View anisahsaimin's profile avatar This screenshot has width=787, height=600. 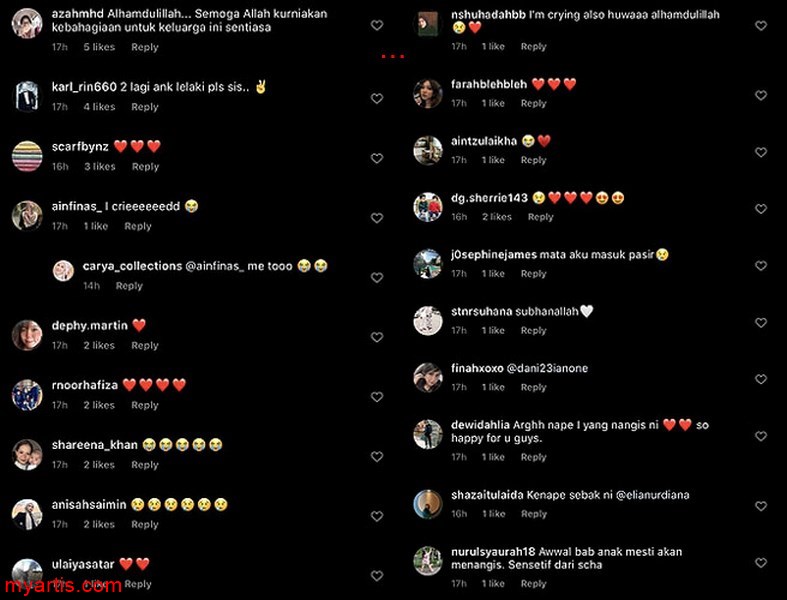click(x=27, y=514)
